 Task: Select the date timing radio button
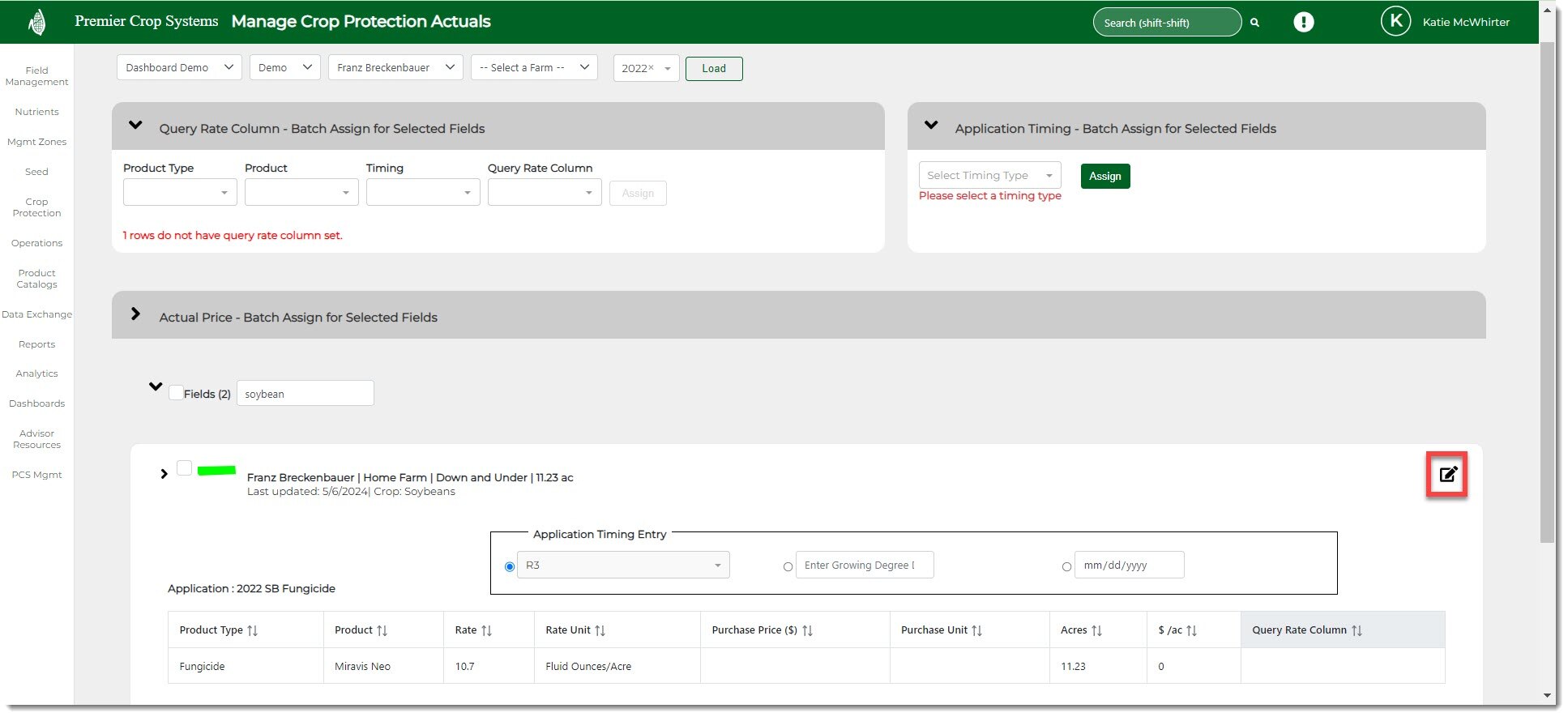[1066, 567]
